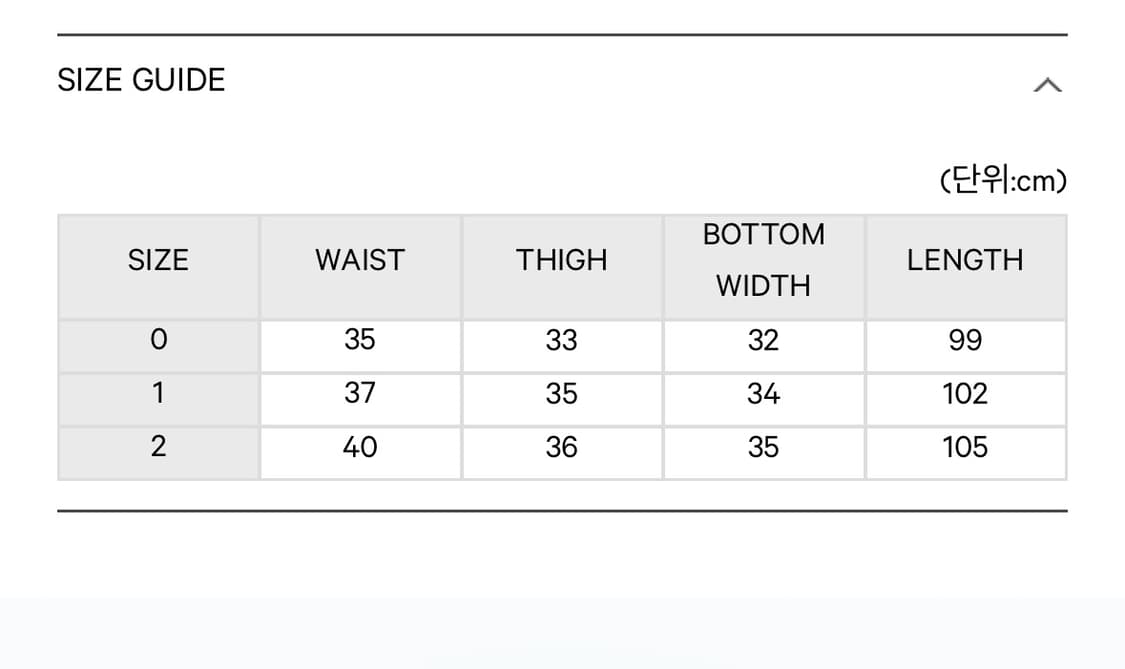Click waist value 35 for size 0
1125x669 pixels.
(x=359, y=340)
